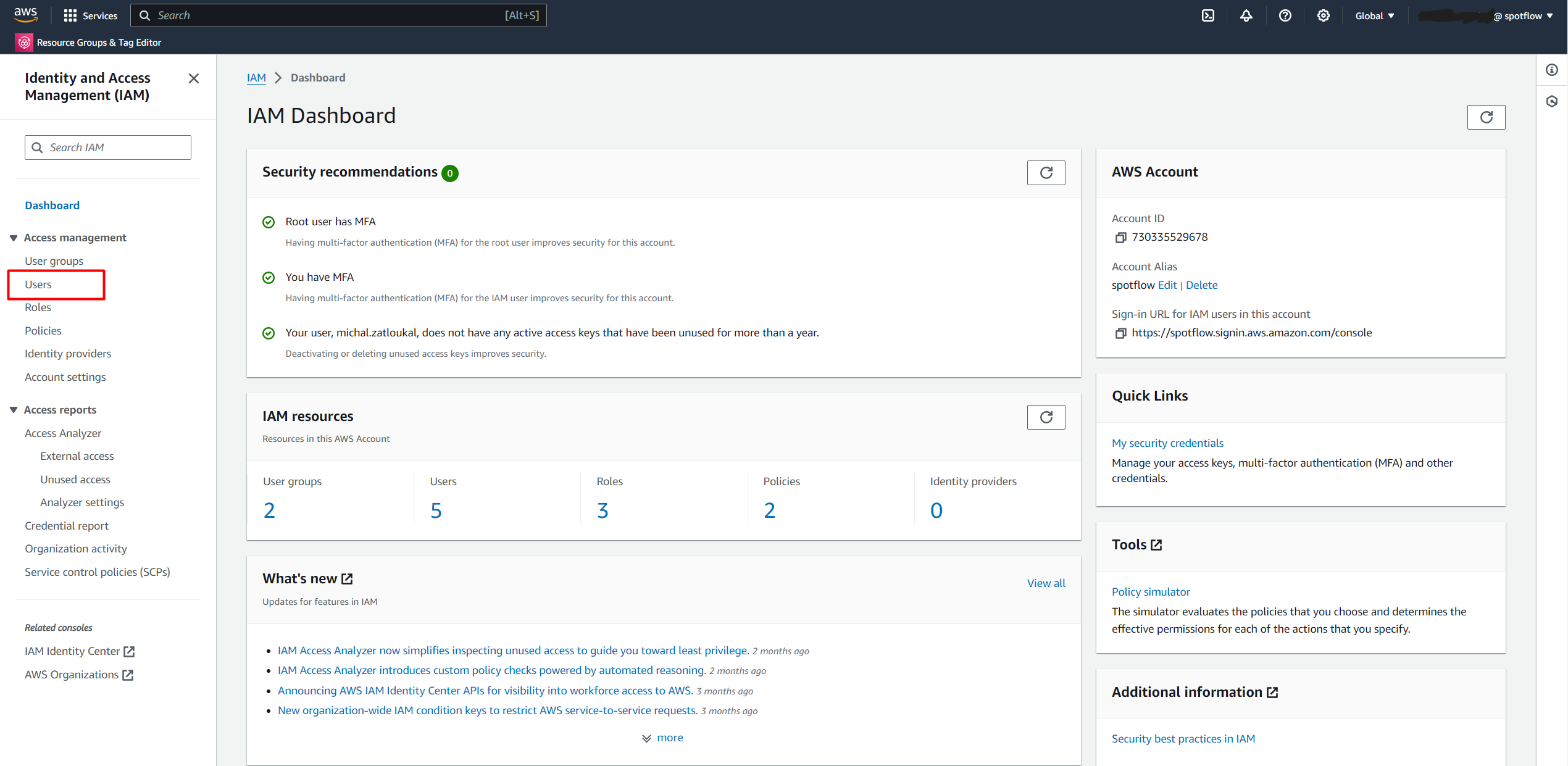The image size is (1568, 766).
Task: Open the Global region dropdown
Action: click(1375, 16)
